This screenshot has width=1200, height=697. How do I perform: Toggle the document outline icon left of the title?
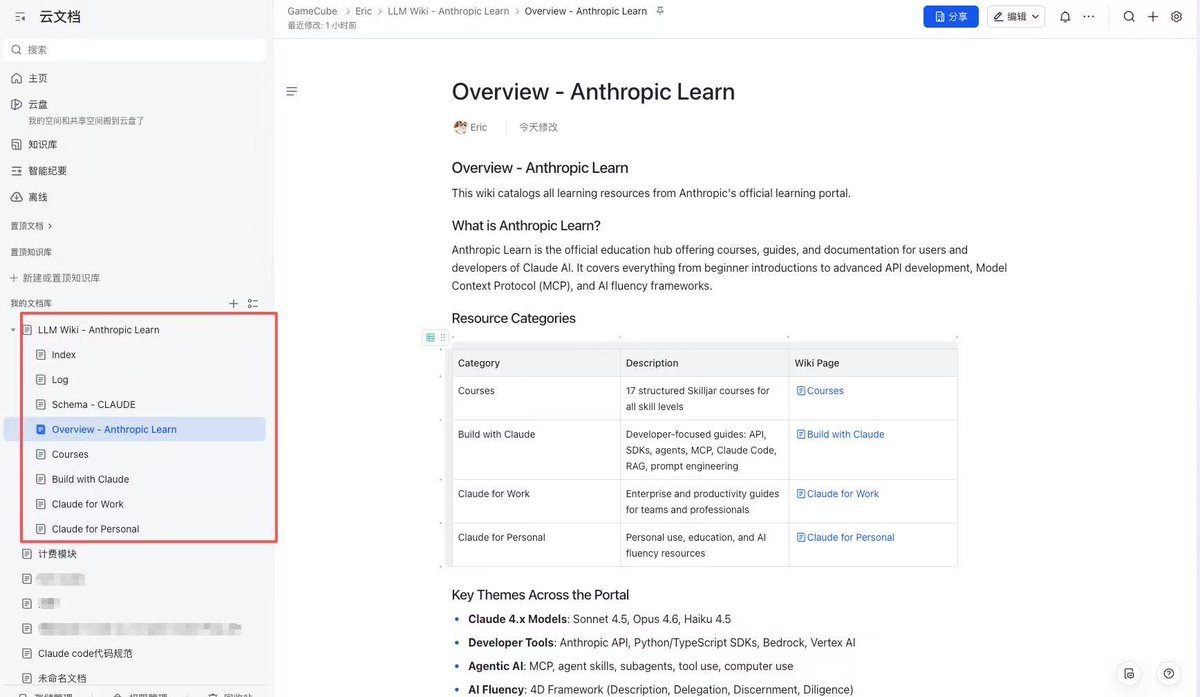(292, 91)
